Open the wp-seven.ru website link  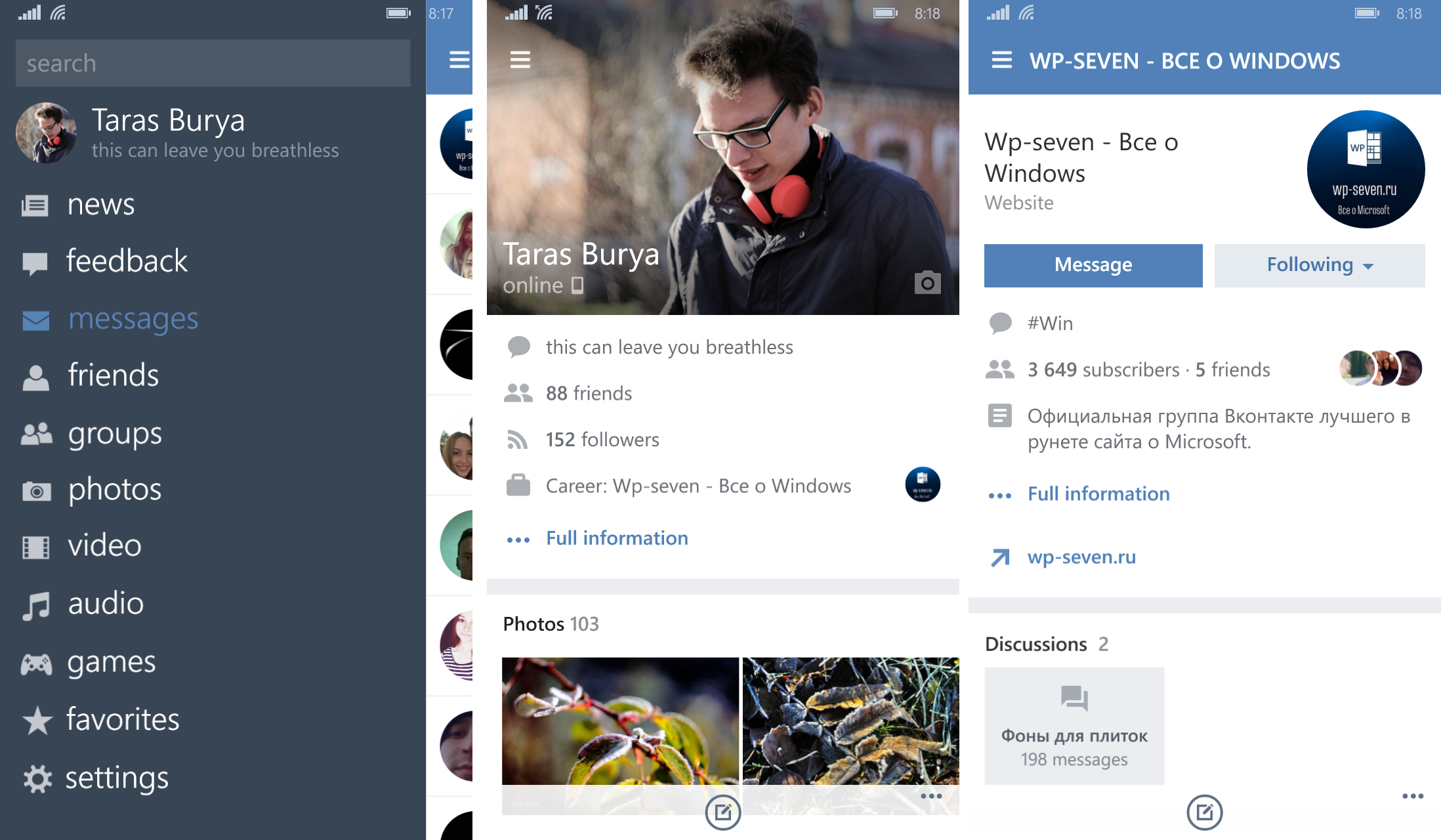(1081, 557)
